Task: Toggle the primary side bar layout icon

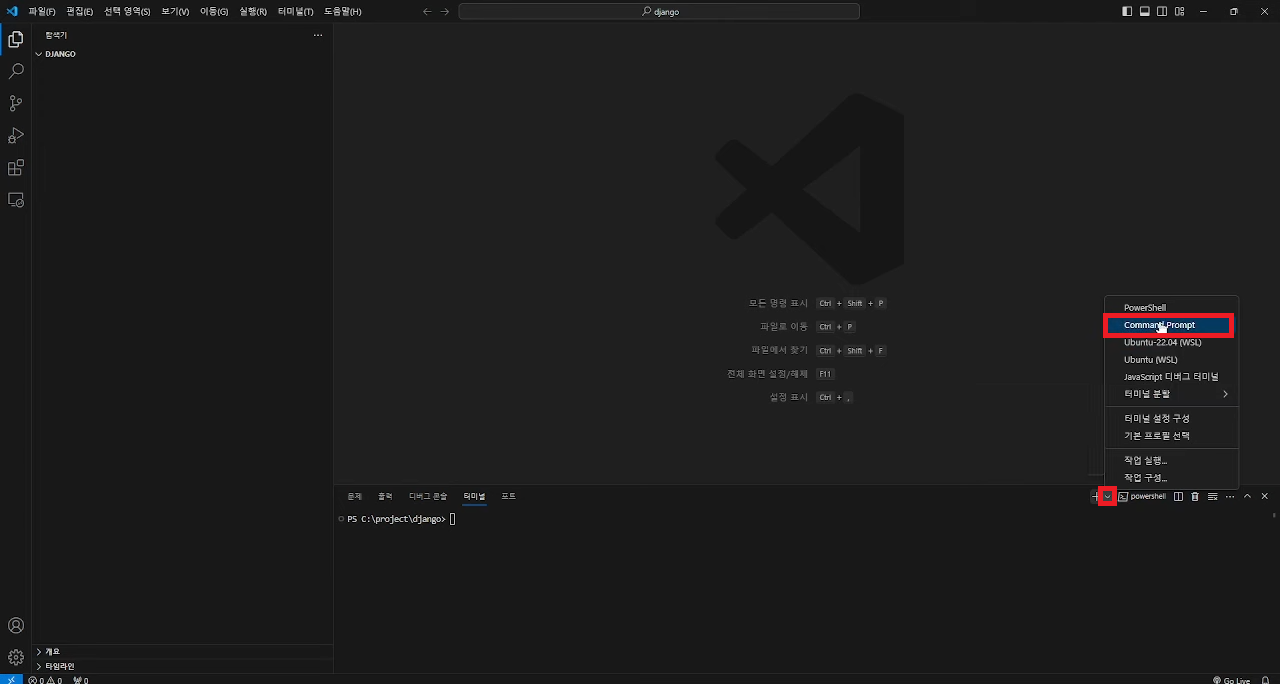Action: pos(1128,11)
